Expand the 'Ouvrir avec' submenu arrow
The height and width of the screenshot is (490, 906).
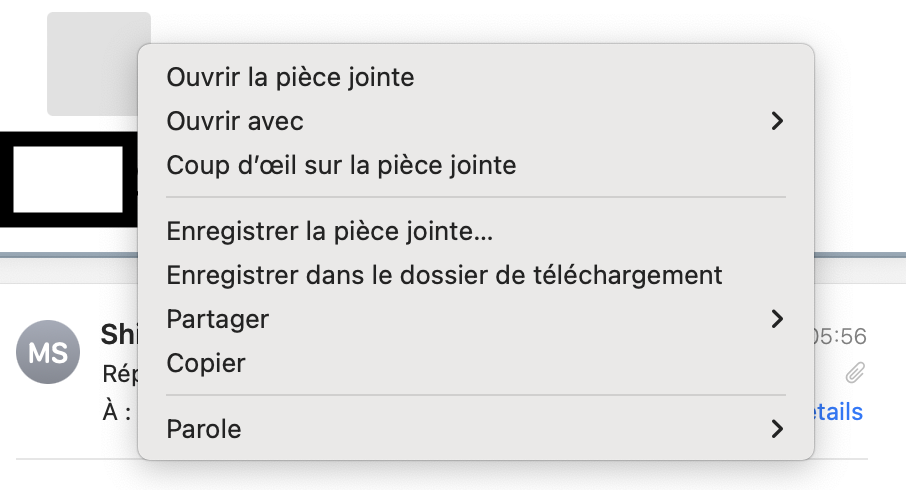[x=777, y=122]
